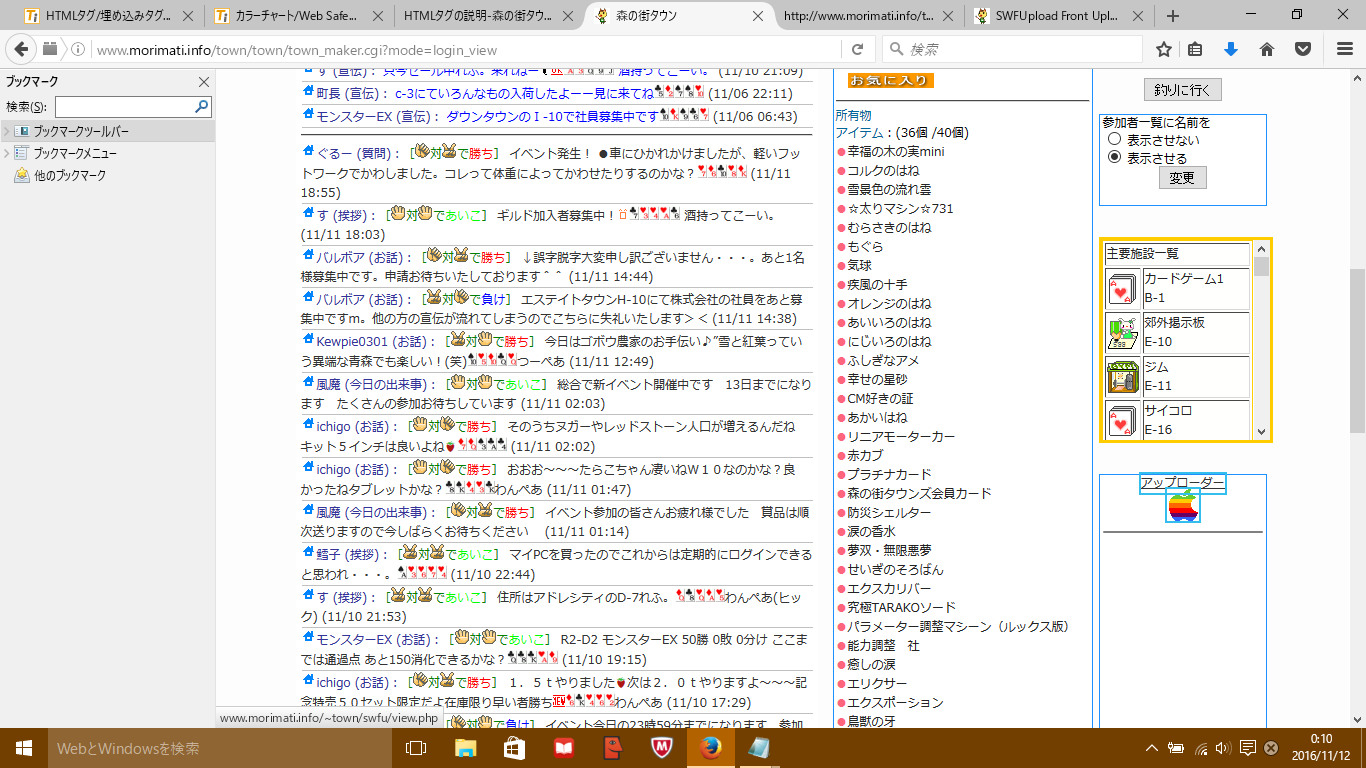Click the アイテム link in inventory
This screenshot has width=1366, height=768.
[858, 132]
